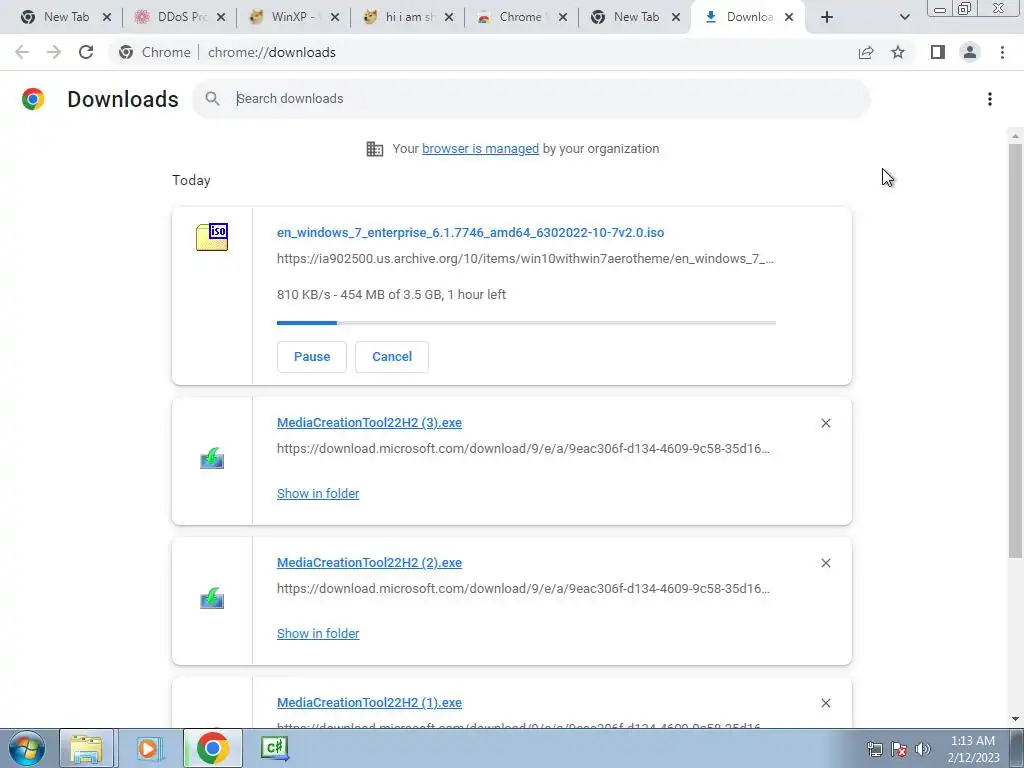Bookmark this page with the star icon
The height and width of the screenshot is (768, 1024).
coord(898,52)
